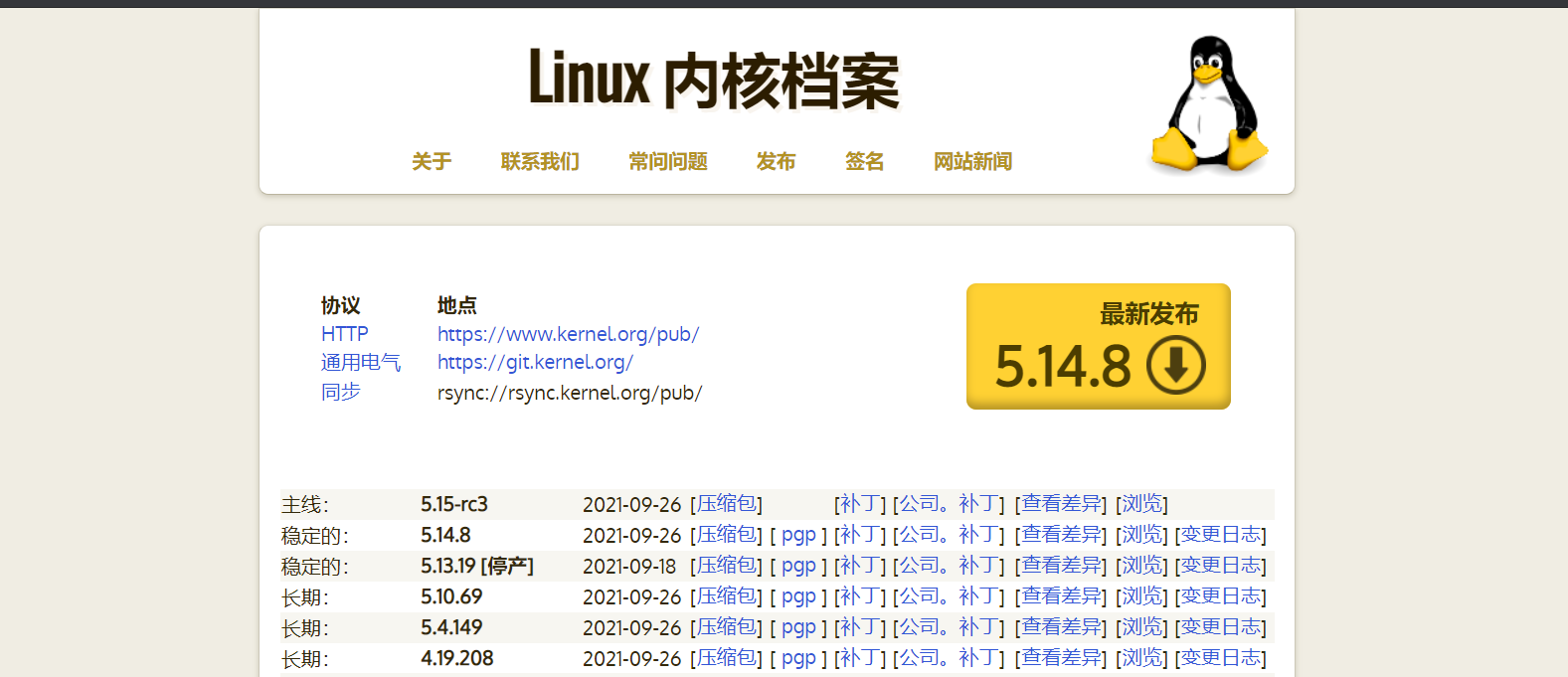Click the Linux 内核档案 page title

click(714, 80)
